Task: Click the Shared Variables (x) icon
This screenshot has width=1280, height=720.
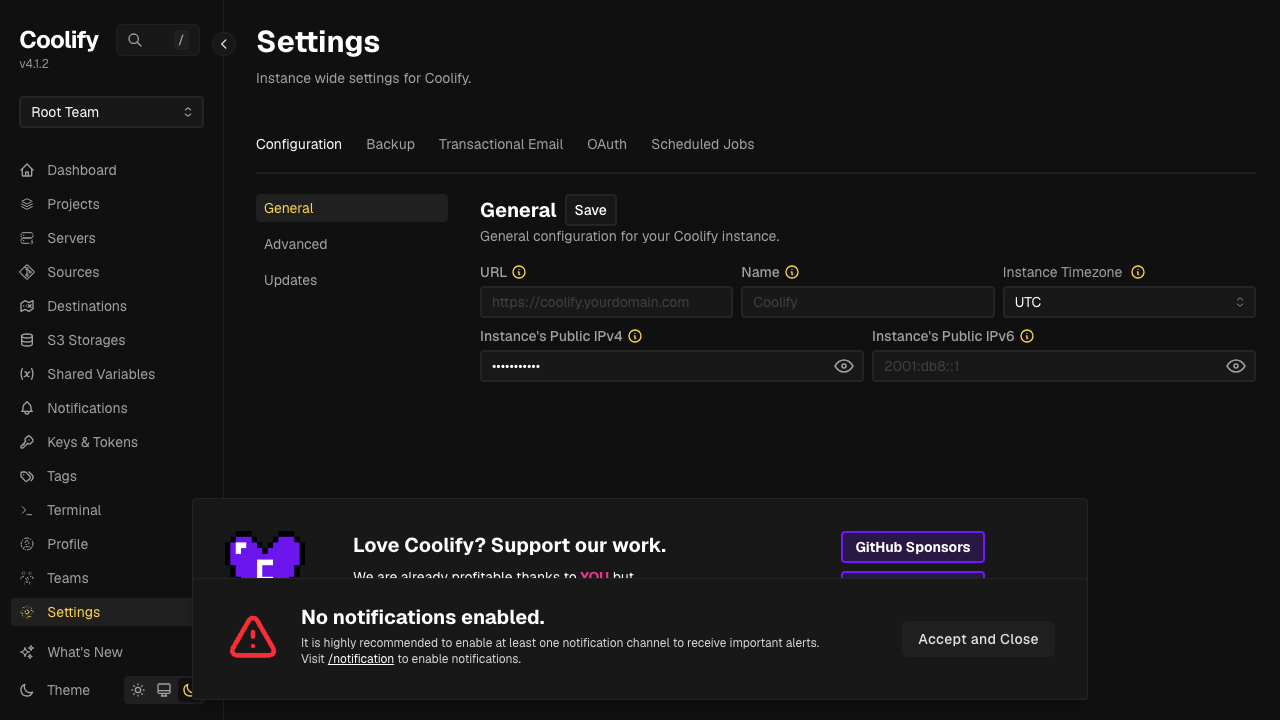Action: 27,374
